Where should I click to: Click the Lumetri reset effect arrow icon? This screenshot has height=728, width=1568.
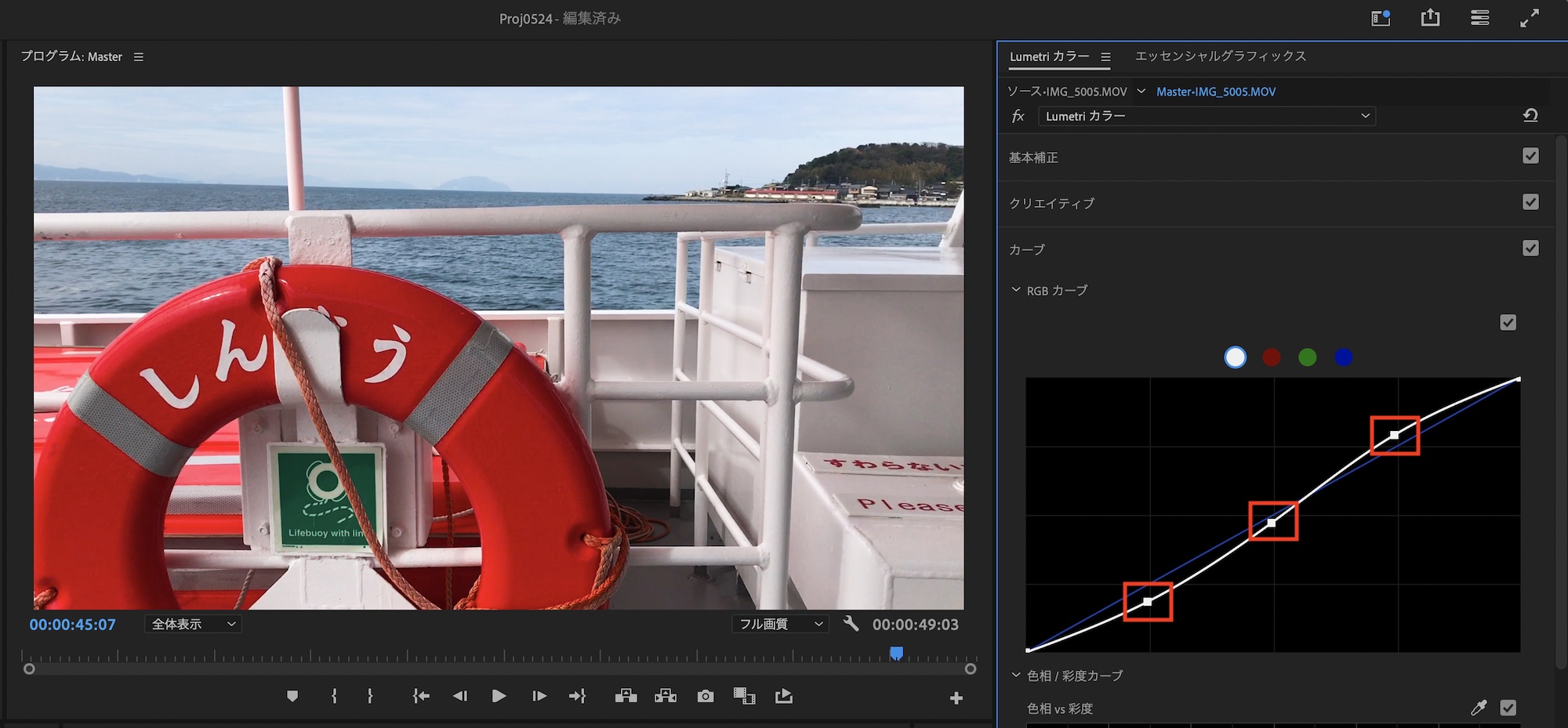coord(1530,116)
